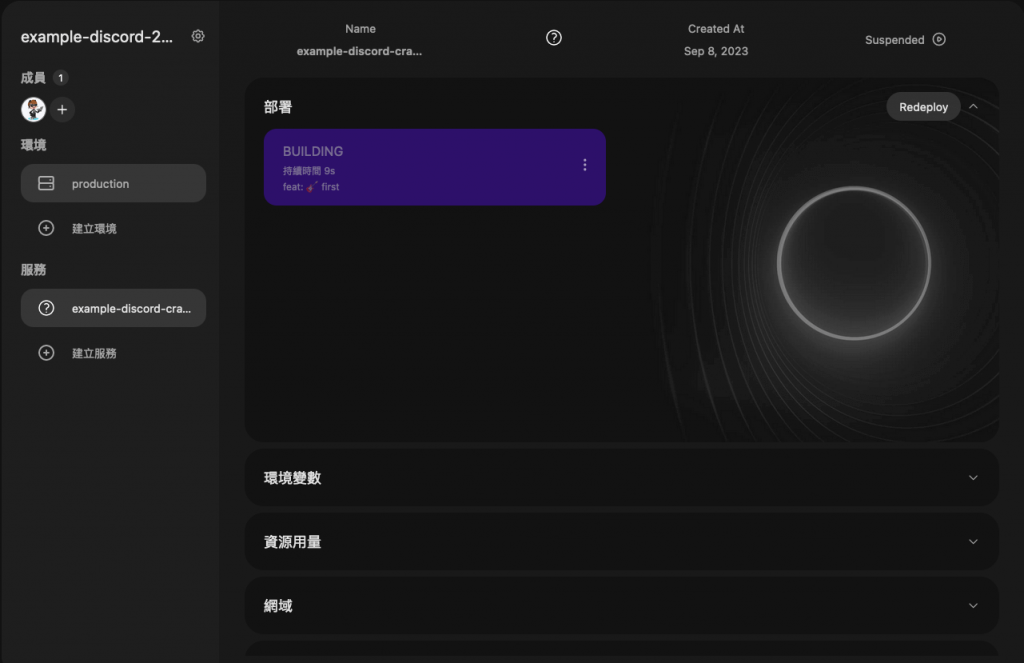Expand the 資源用量 section
The height and width of the screenshot is (663, 1024).
(621, 542)
